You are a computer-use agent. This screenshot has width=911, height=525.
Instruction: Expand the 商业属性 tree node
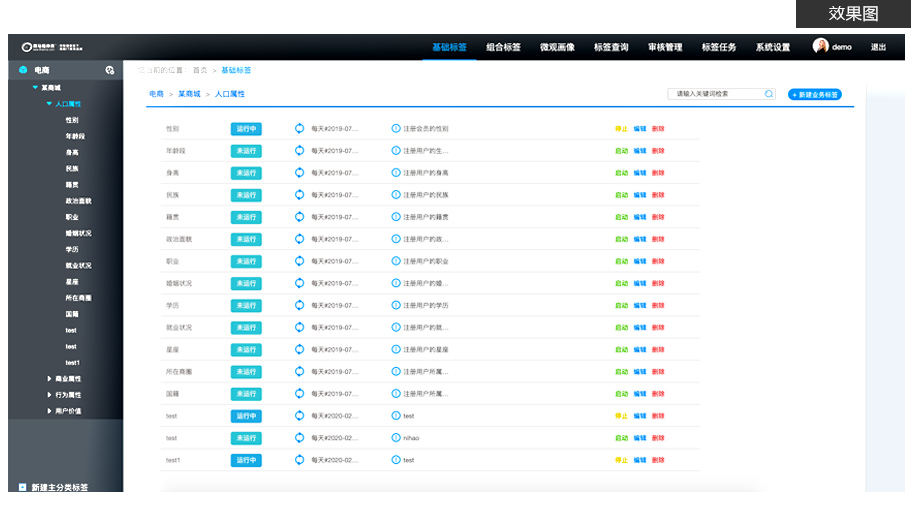point(49,379)
